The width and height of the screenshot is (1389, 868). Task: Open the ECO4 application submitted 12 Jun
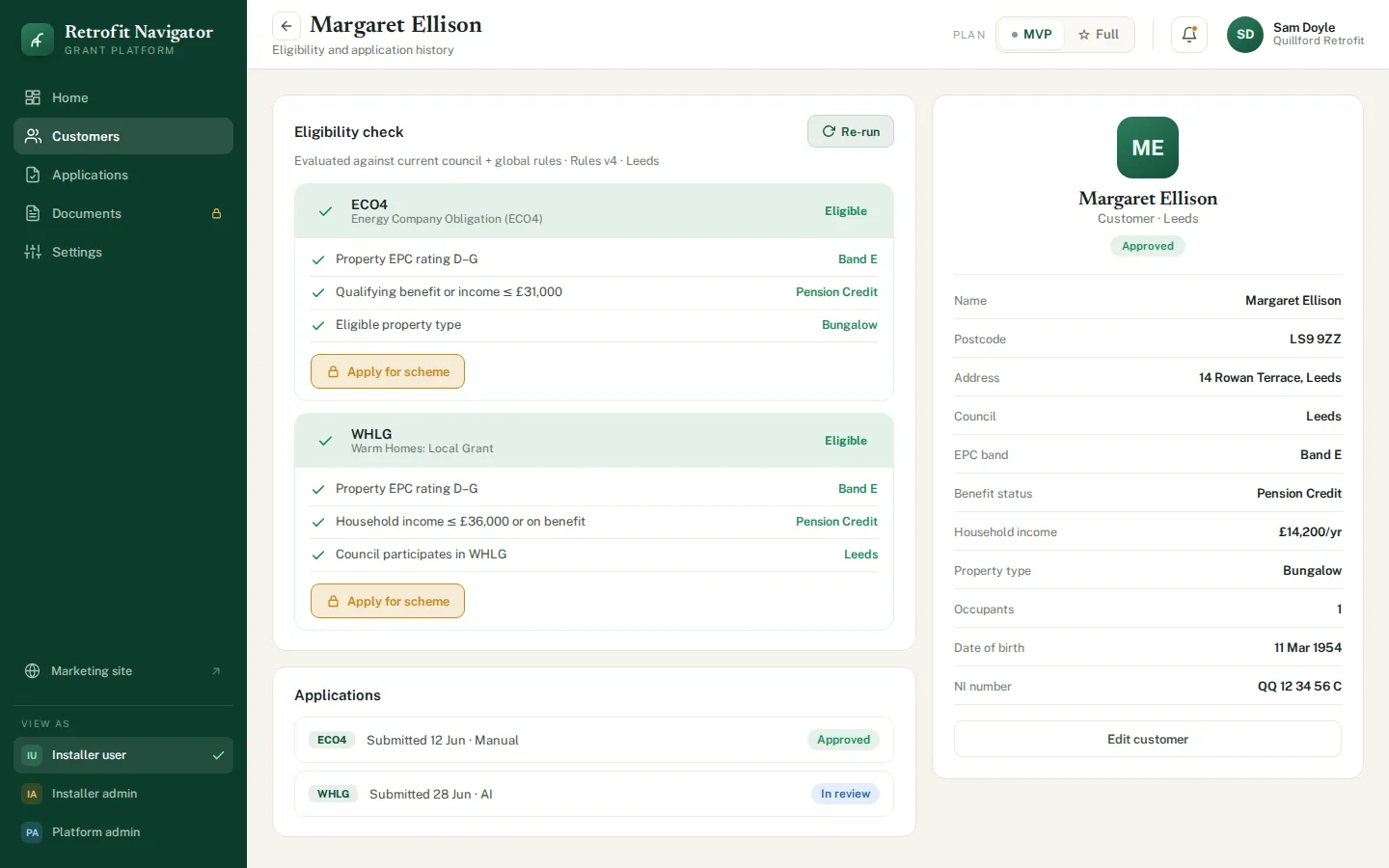pos(594,740)
